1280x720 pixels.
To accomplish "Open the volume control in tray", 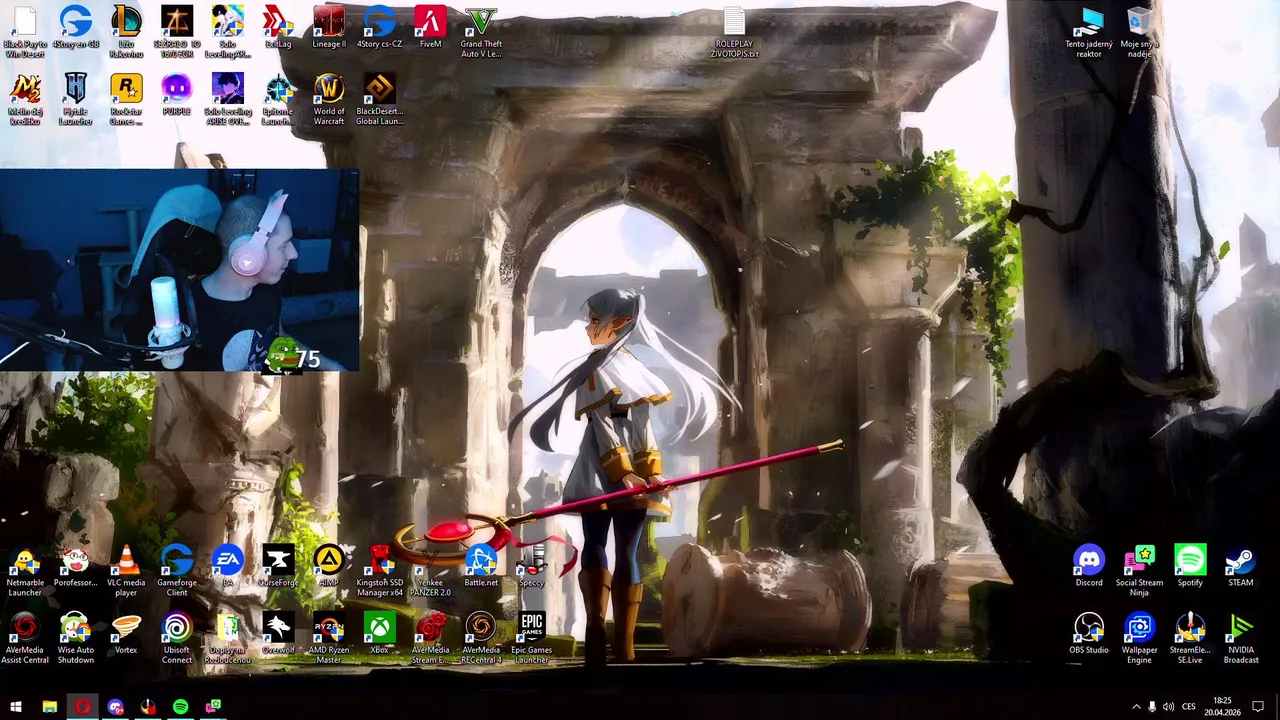I will pyautogui.click(x=1168, y=707).
